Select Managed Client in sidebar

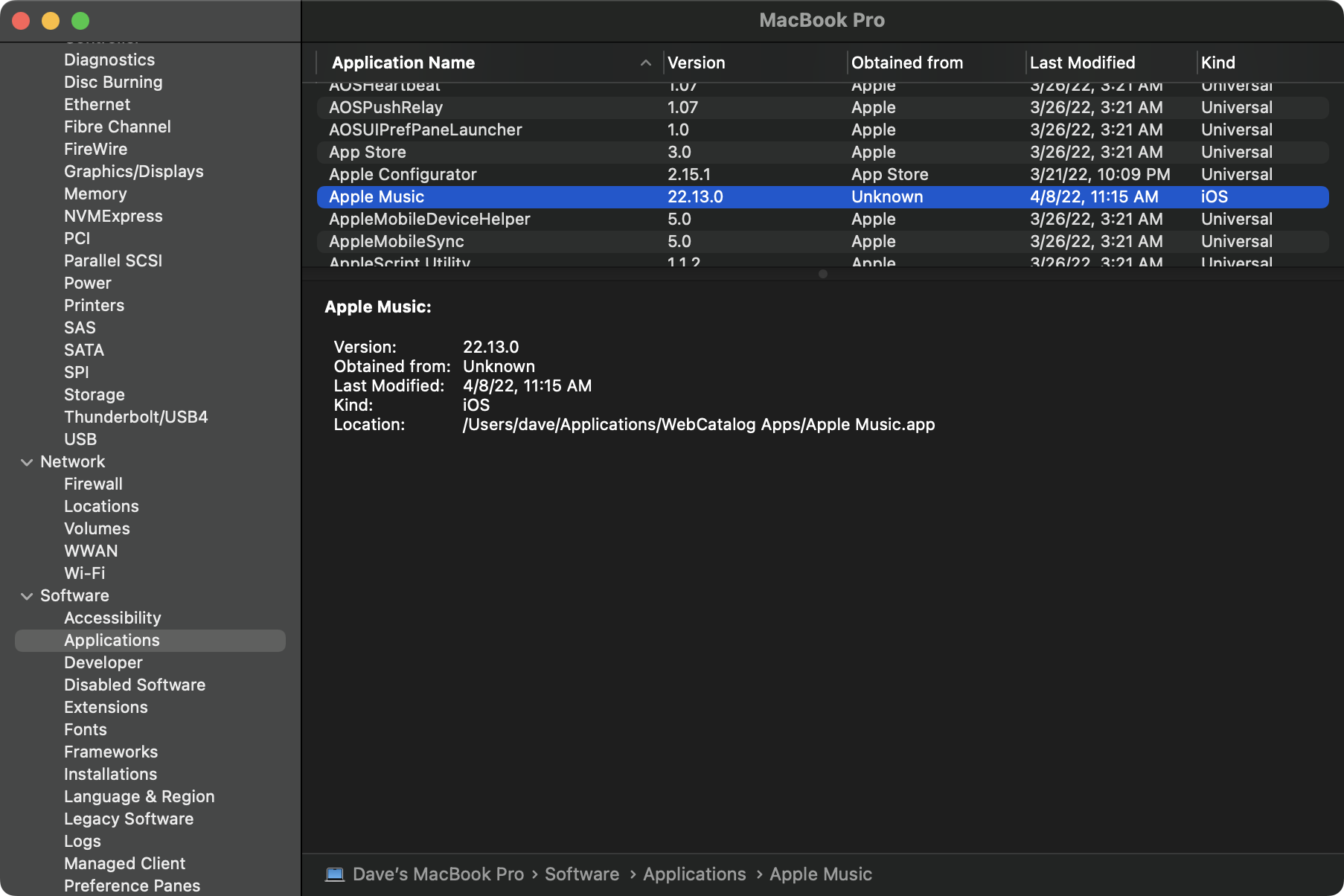pos(124,863)
